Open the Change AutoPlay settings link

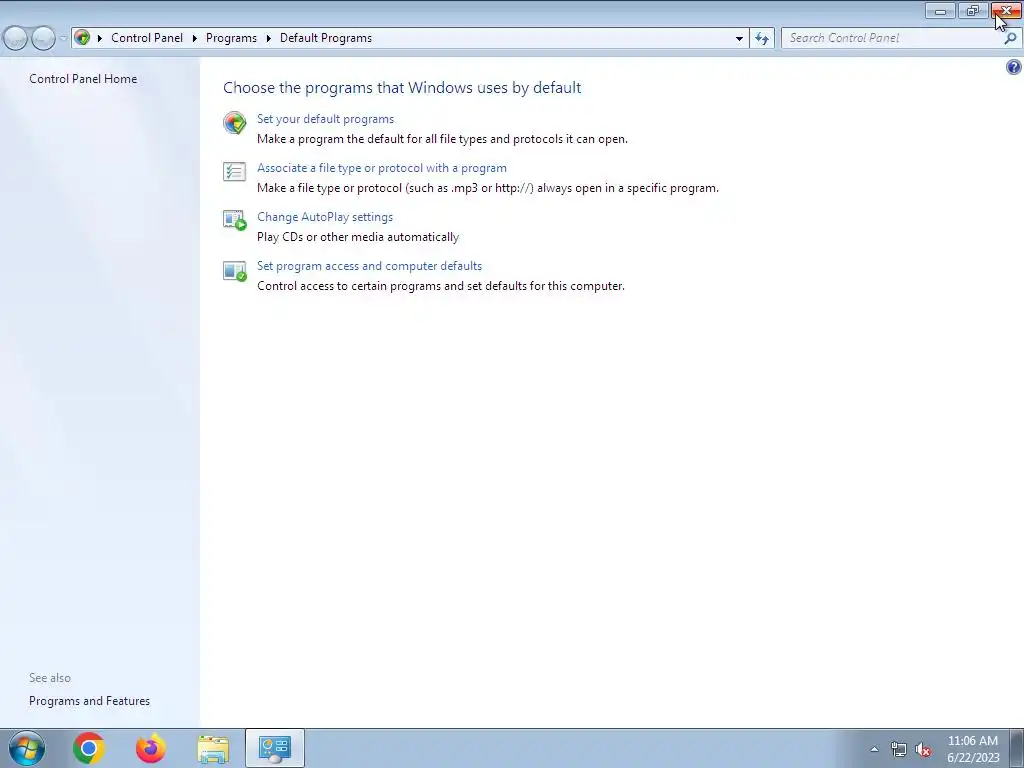(x=325, y=217)
